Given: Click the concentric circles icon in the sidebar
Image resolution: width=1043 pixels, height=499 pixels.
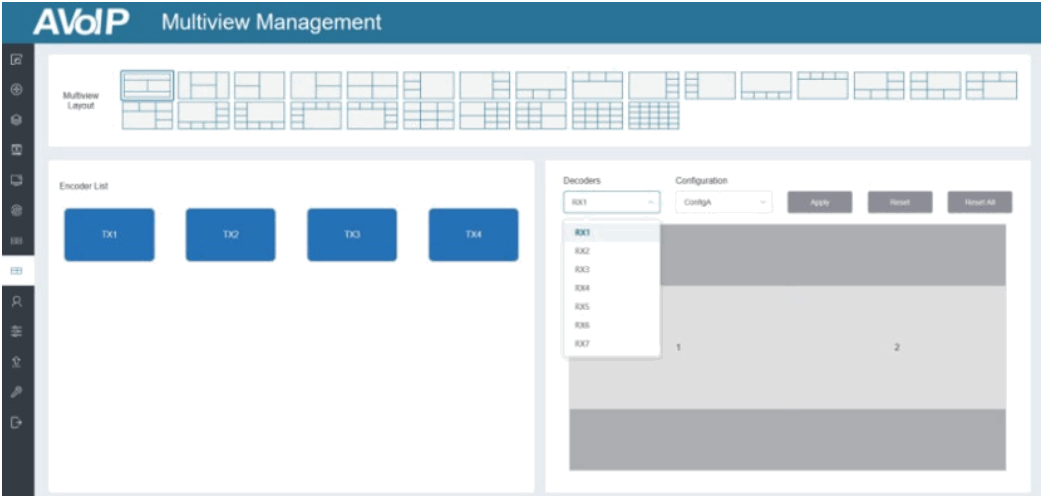Looking at the screenshot, I should pos(17,210).
